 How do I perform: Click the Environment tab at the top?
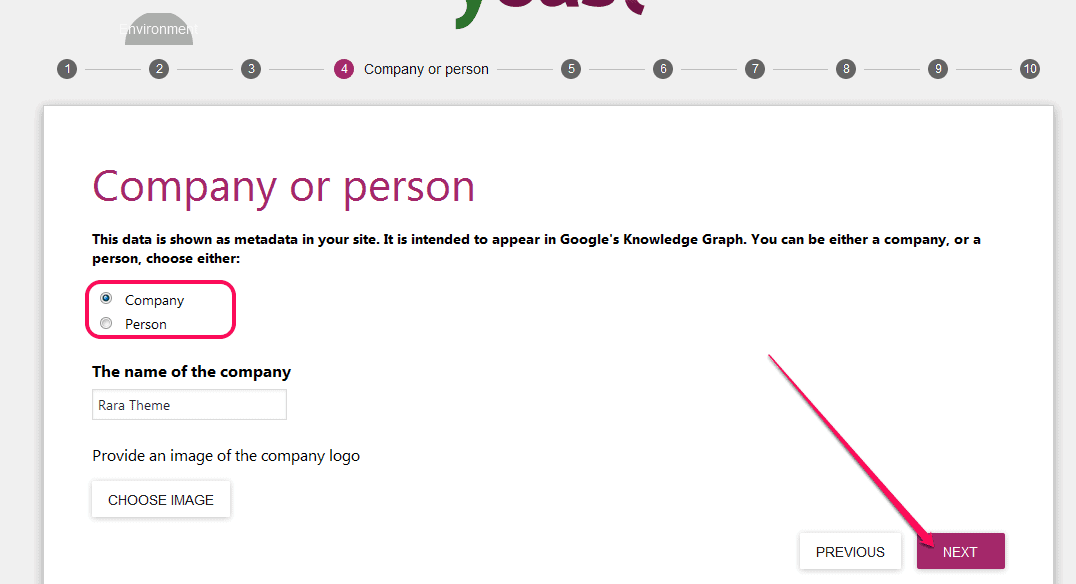[x=158, y=29]
